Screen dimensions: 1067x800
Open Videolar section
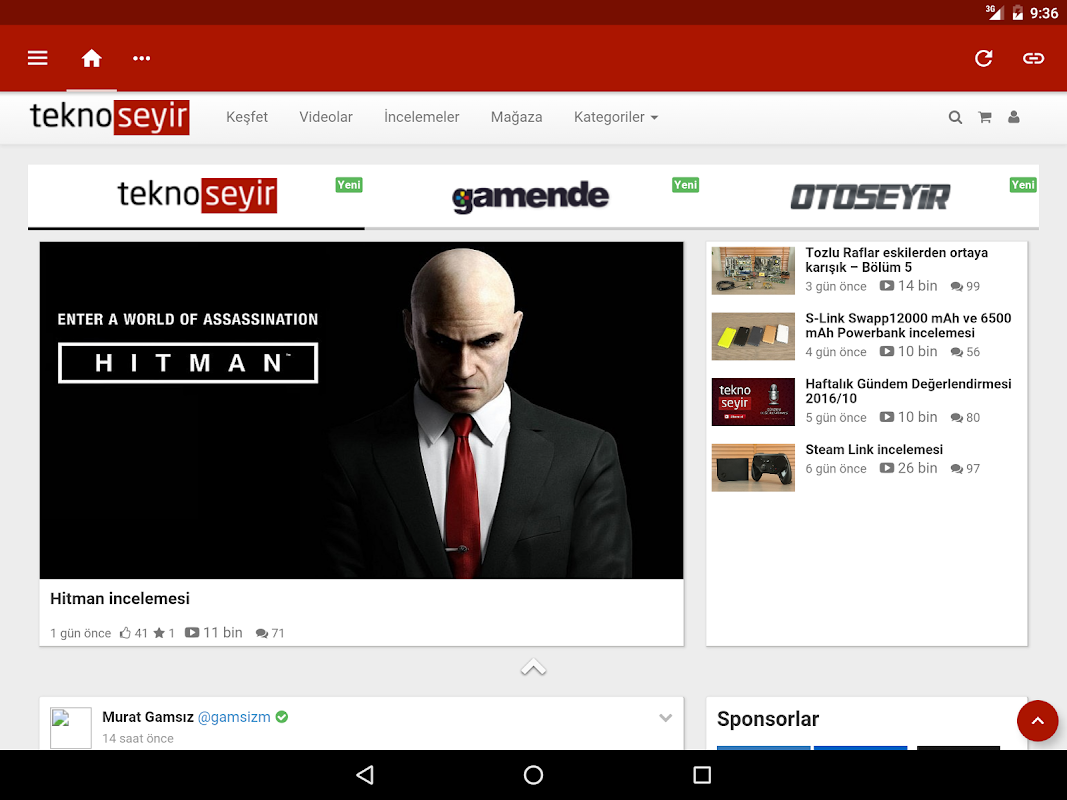coord(326,117)
